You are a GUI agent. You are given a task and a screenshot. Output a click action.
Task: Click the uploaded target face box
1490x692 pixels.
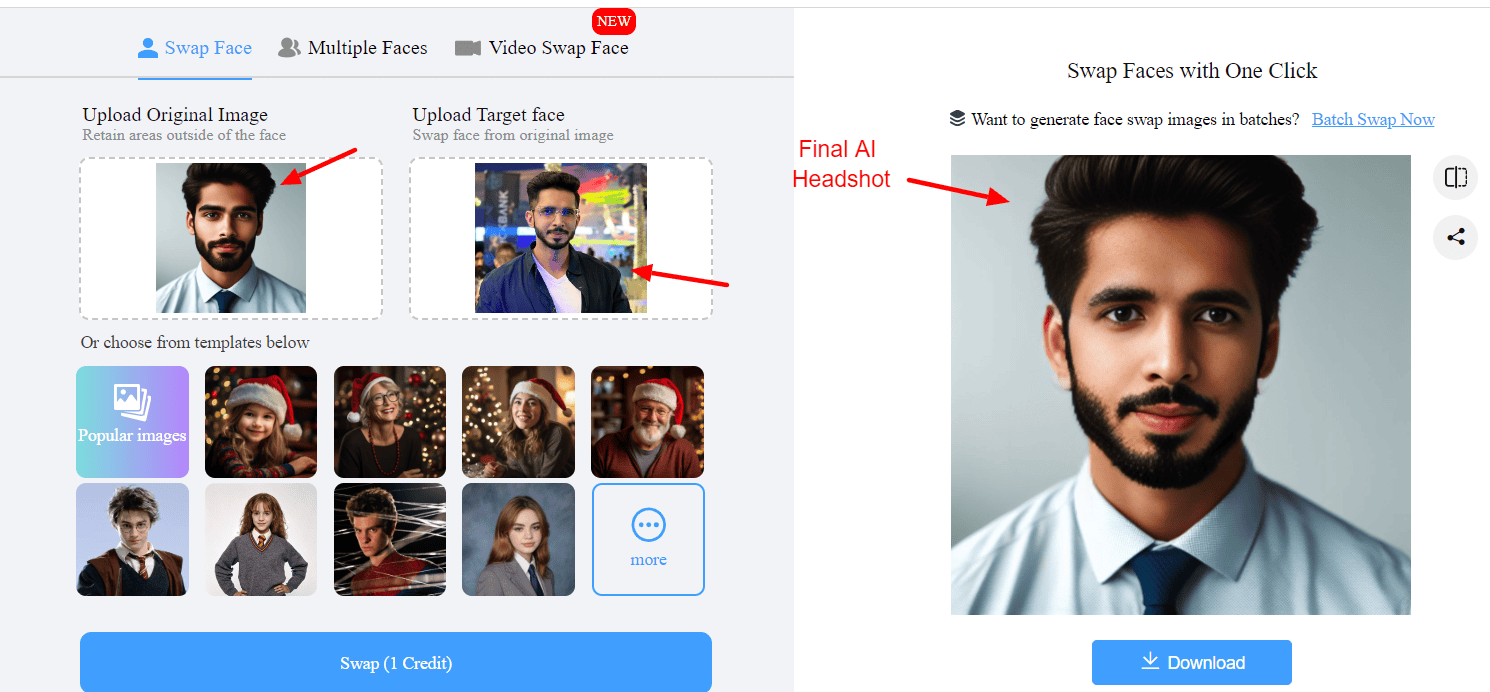pyautogui.click(x=560, y=238)
